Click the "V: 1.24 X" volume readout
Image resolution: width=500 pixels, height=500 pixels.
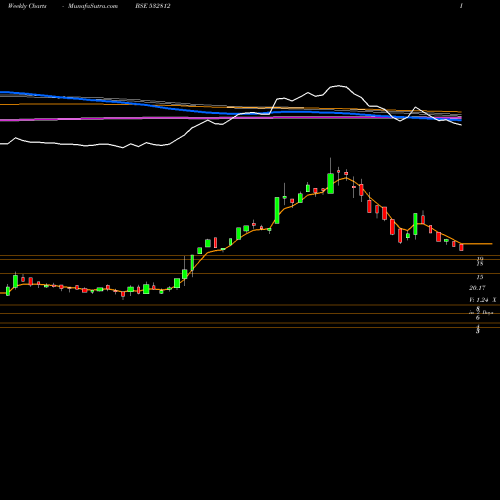pos(483,300)
